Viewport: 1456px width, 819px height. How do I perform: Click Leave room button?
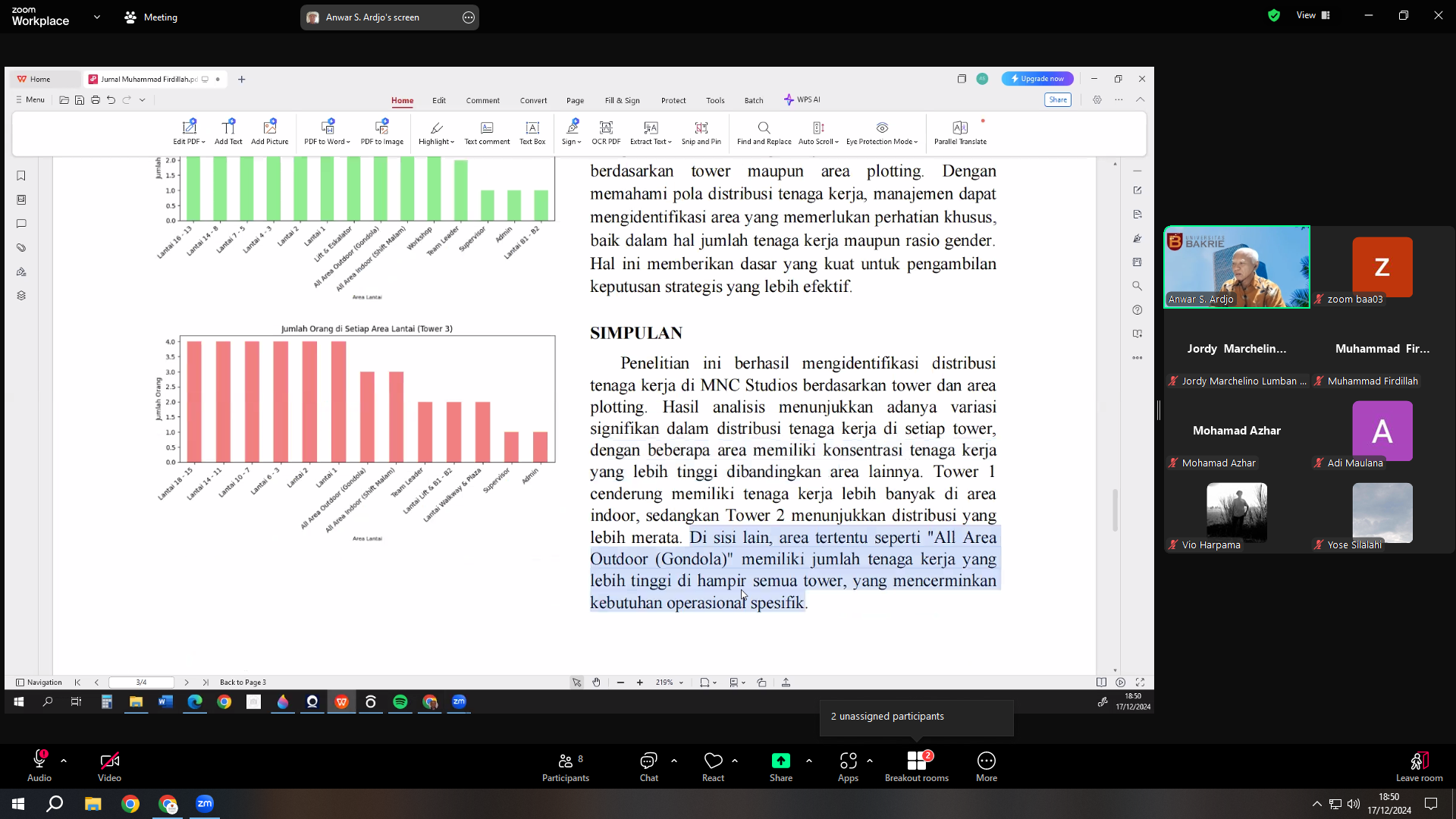click(x=1420, y=767)
